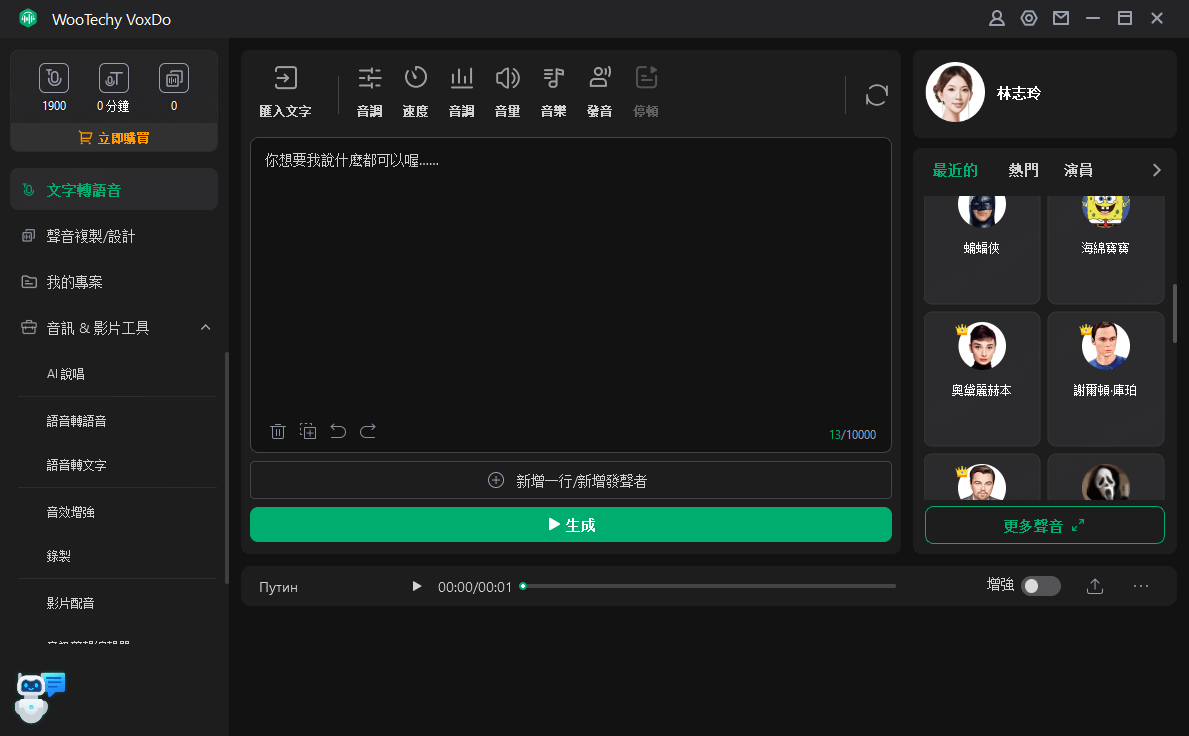Image resolution: width=1189 pixels, height=736 pixels.
Task: Export the Путин audio via upload icon
Action: pyautogui.click(x=1095, y=586)
